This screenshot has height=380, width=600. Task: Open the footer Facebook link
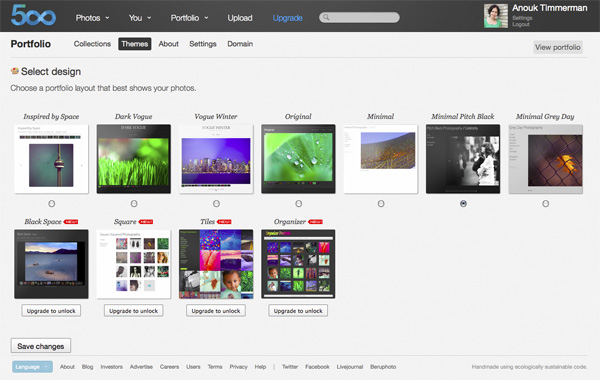click(317, 367)
